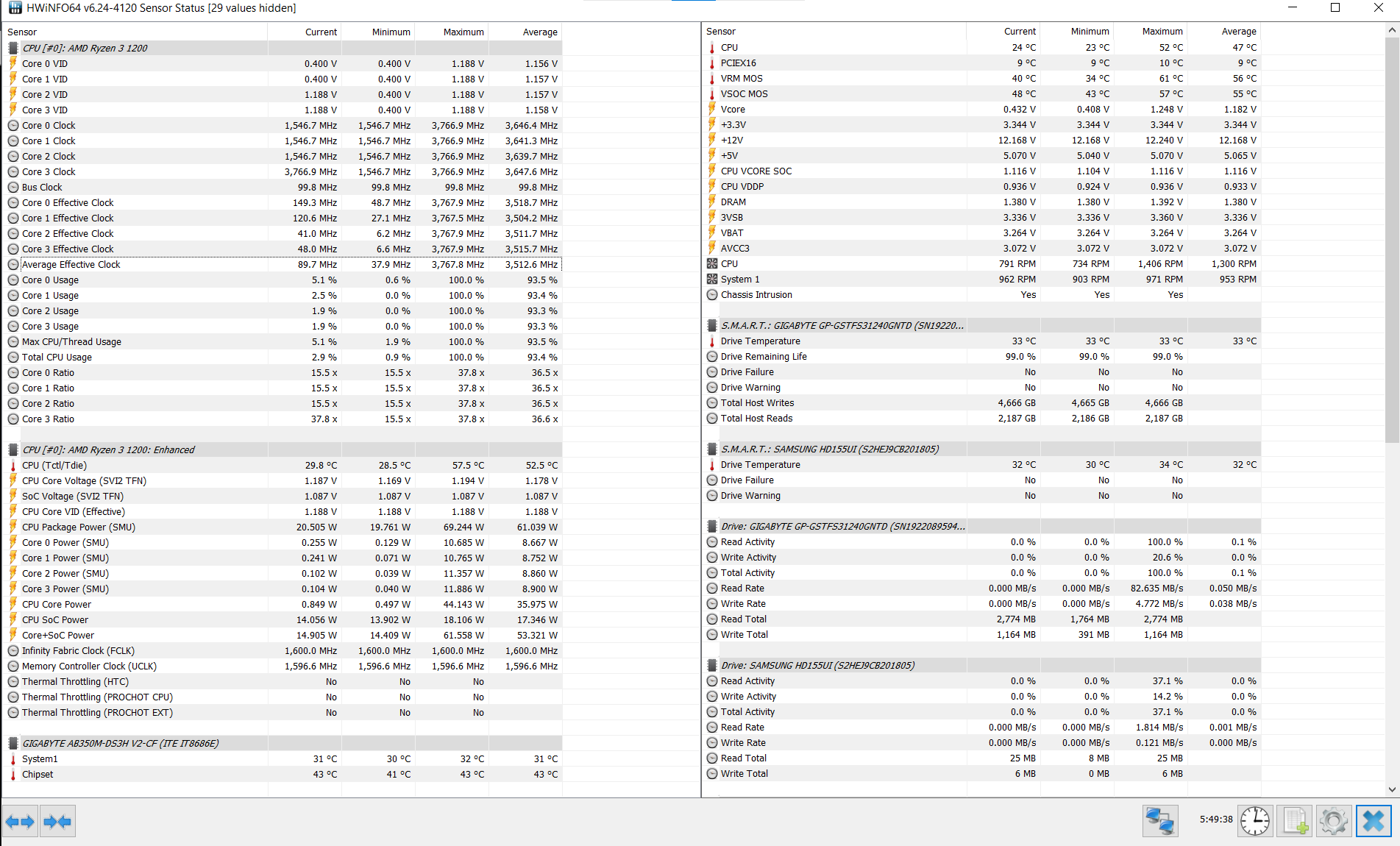Click the expand sensor layout arrows button
Screen dimensions: 1400x846
20,821
